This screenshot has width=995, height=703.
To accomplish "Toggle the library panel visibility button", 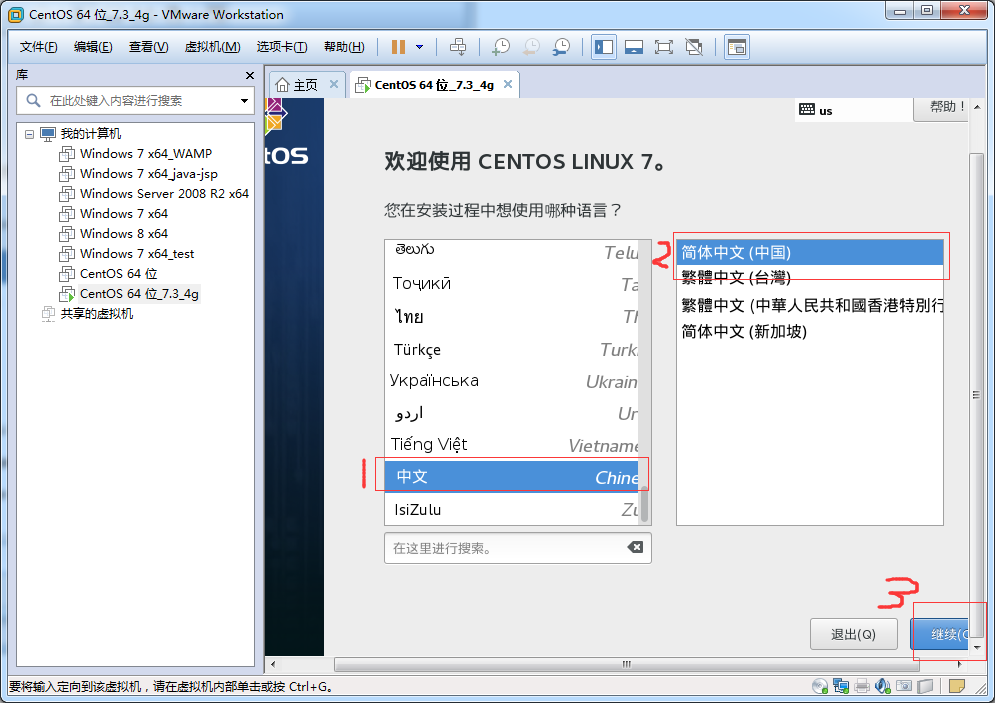I will point(603,47).
